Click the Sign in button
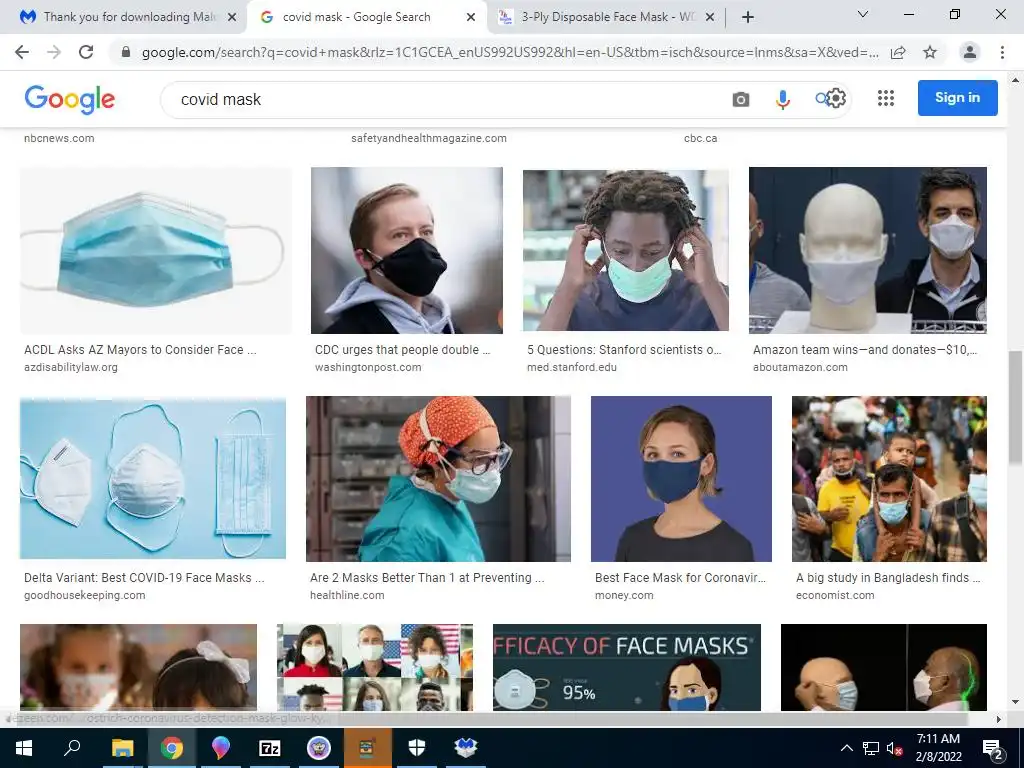Image resolution: width=1024 pixels, height=768 pixels. 957,98
